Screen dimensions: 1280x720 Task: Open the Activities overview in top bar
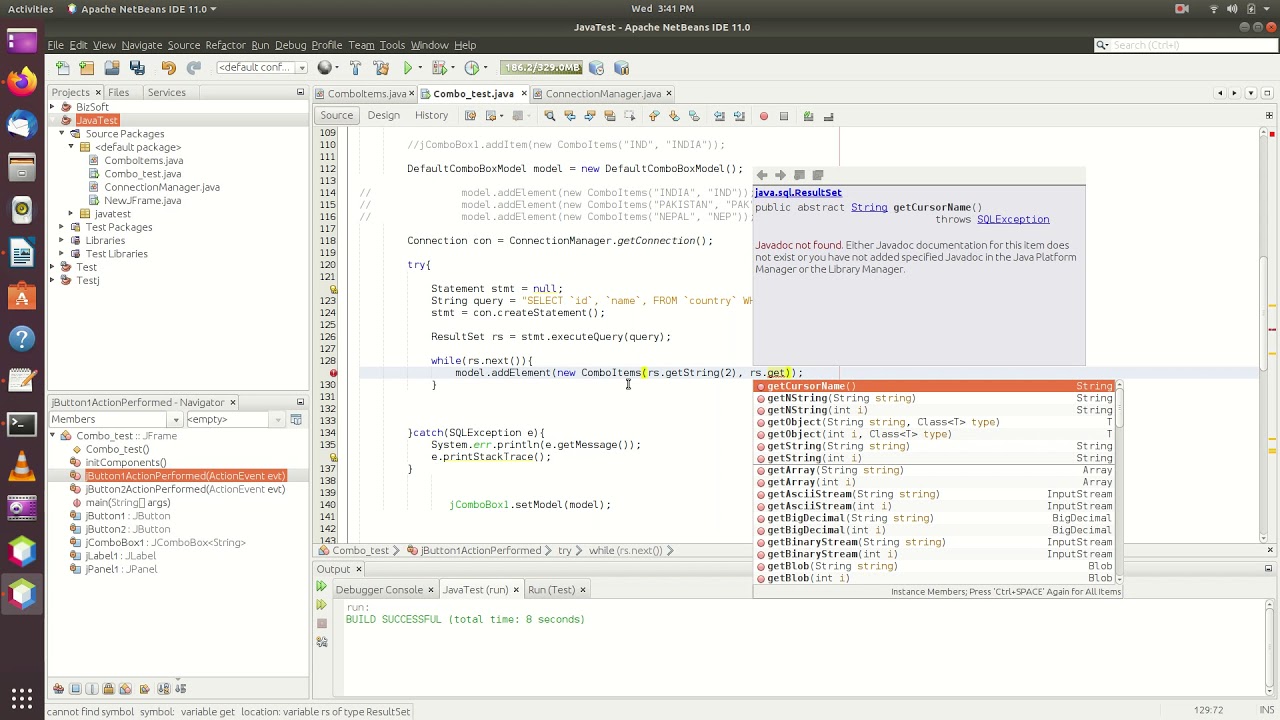31,9
